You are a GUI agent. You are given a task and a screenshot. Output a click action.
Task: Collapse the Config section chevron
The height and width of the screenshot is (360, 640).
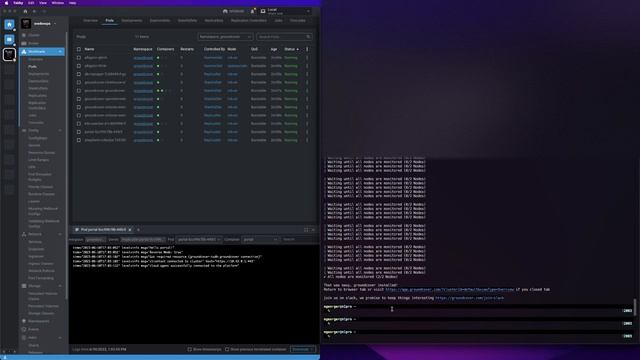60,131
